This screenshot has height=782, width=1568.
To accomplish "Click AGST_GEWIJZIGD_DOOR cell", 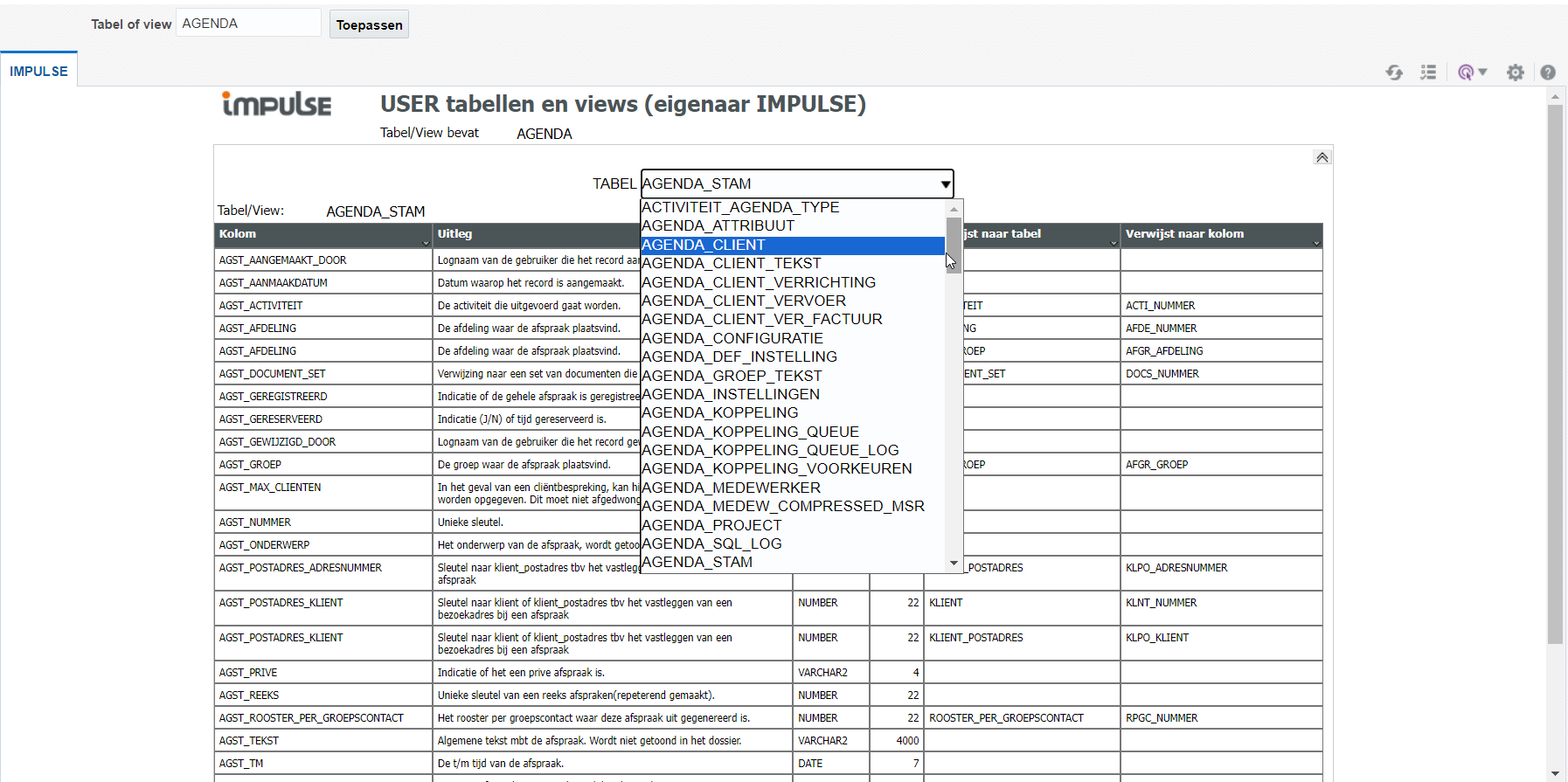I will [323, 442].
